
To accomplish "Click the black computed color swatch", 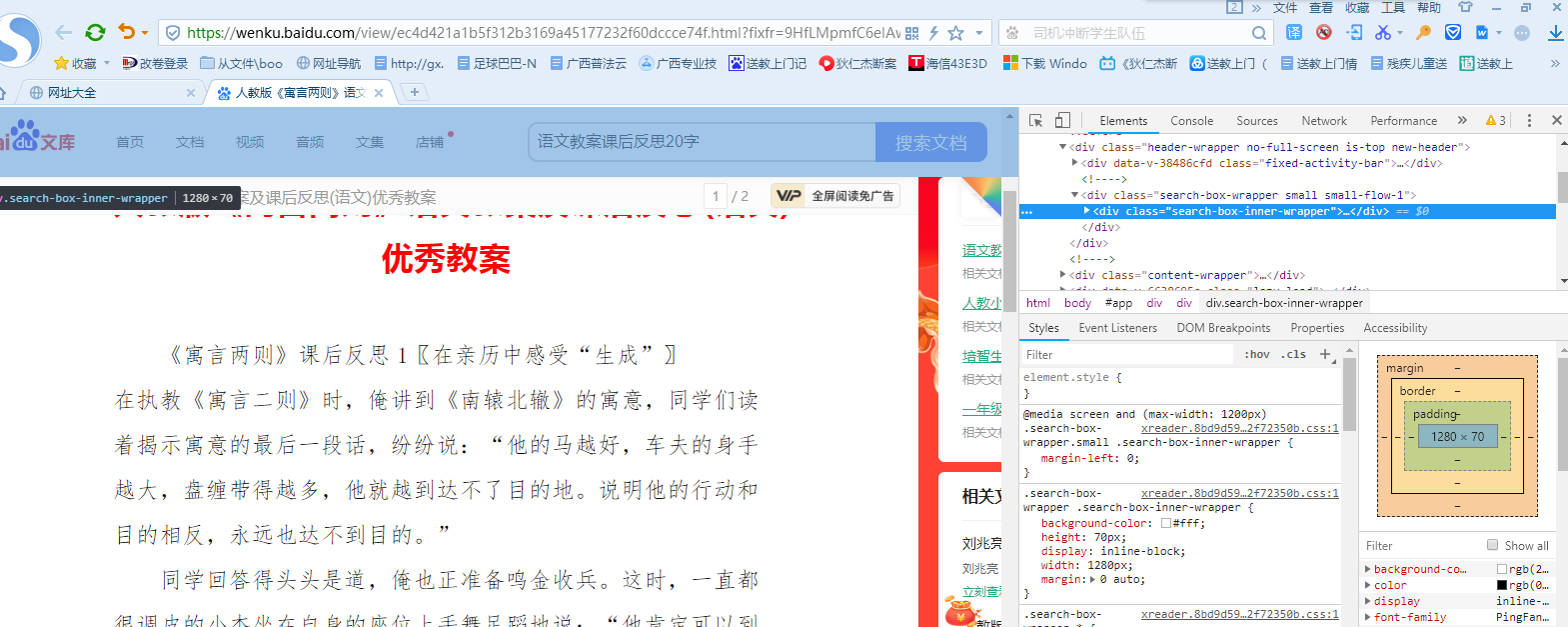I will tap(1501, 585).
